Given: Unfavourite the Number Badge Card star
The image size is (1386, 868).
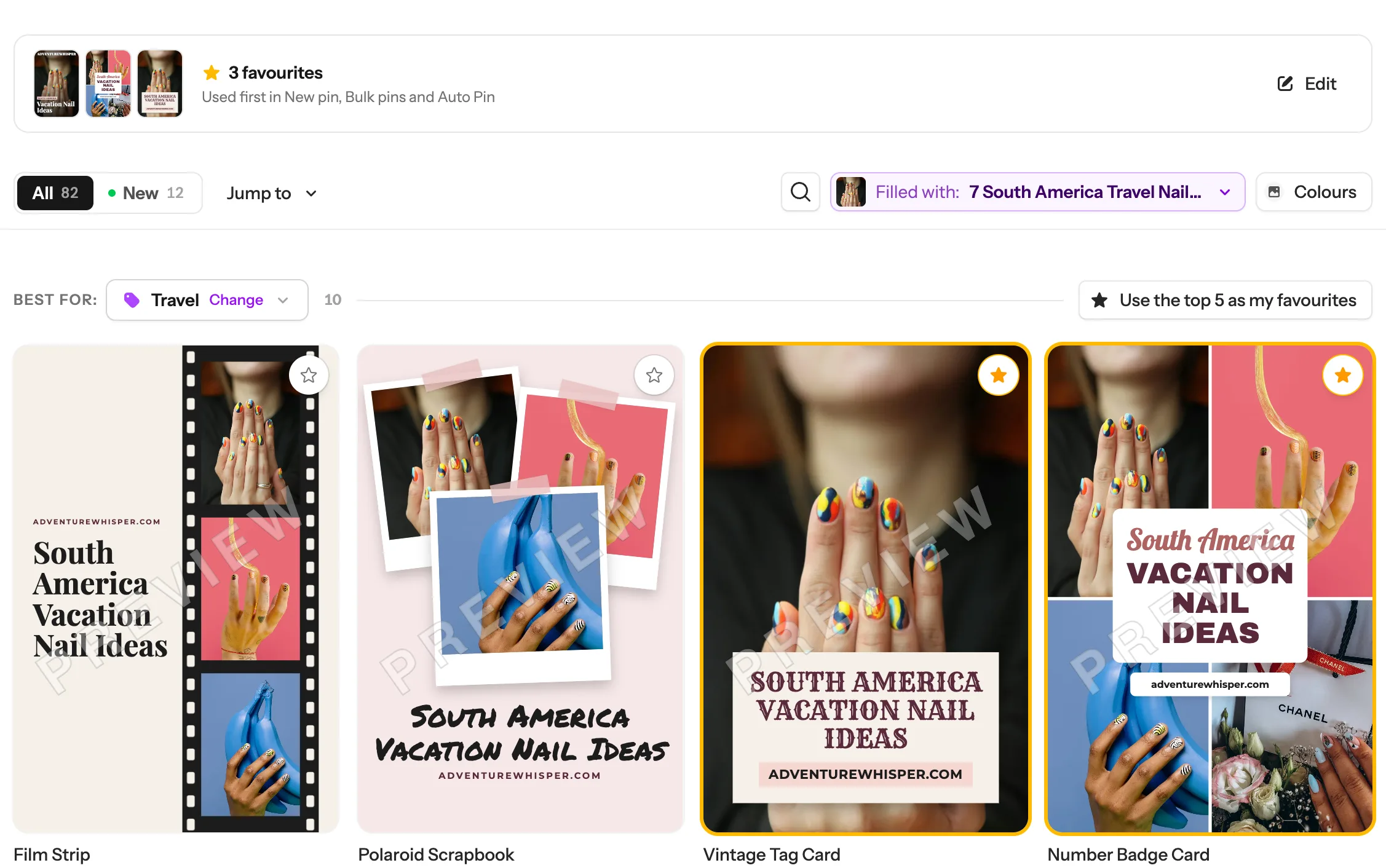Looking at the screenshot, I should pos(1343,375).
